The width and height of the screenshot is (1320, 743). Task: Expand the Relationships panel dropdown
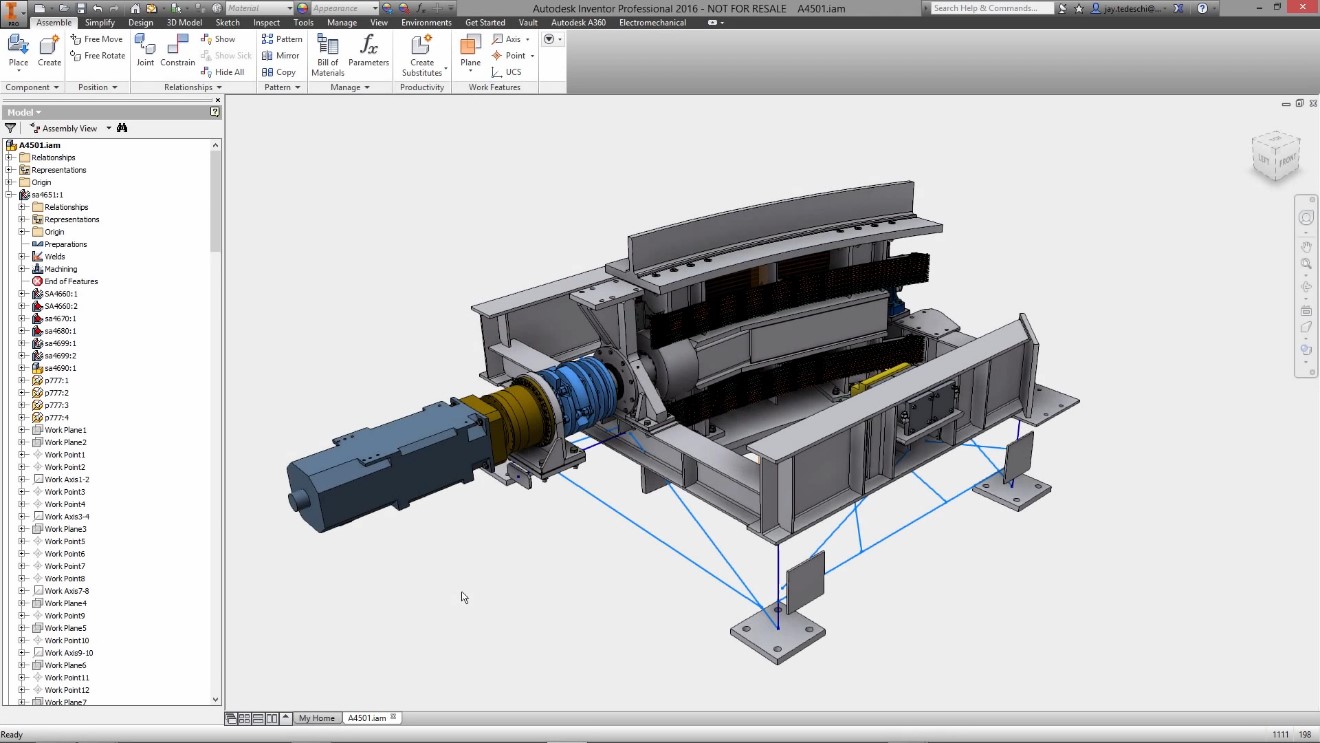click(x=193, y=87)
